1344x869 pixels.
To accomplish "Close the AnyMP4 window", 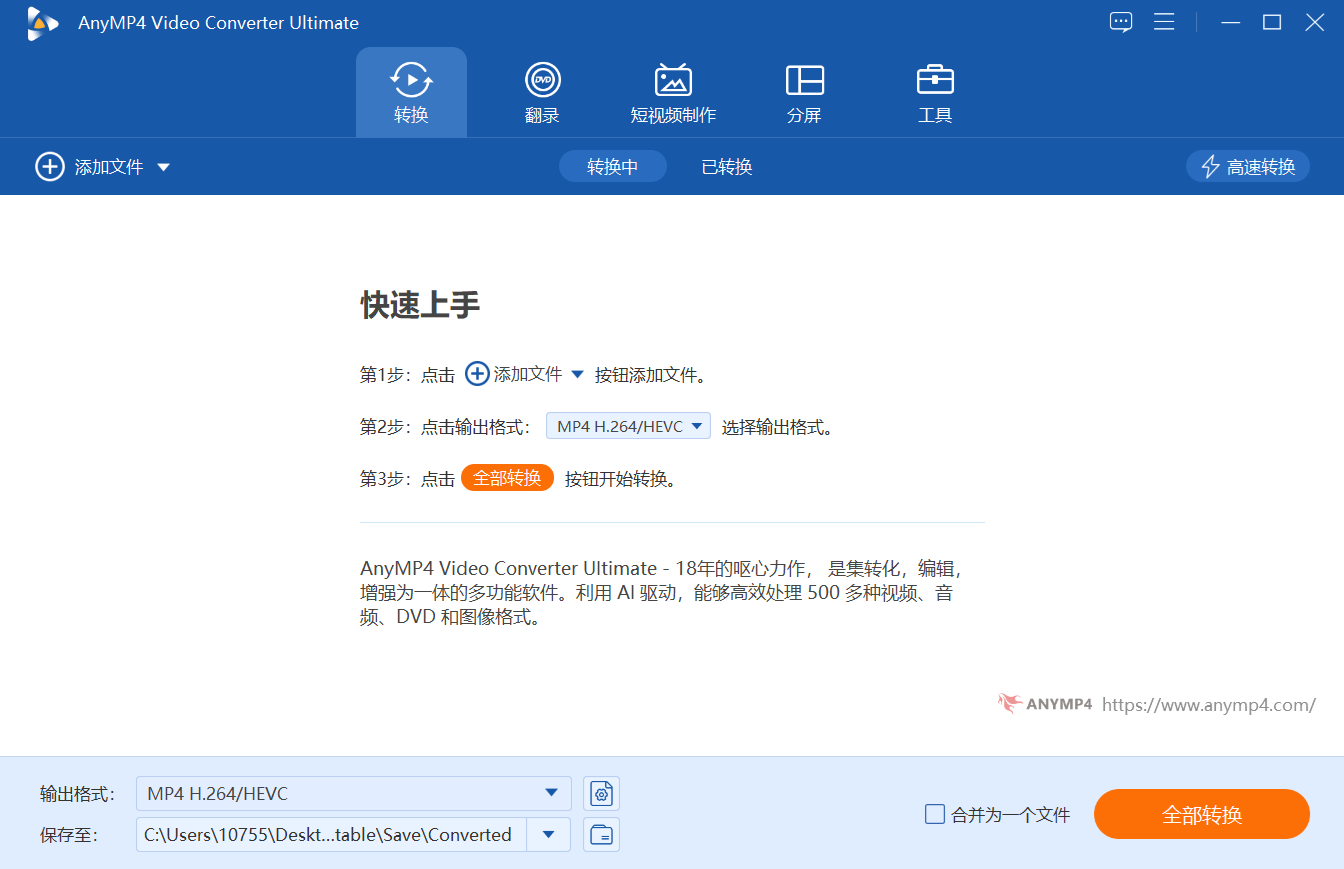I will coord(1314,22).
